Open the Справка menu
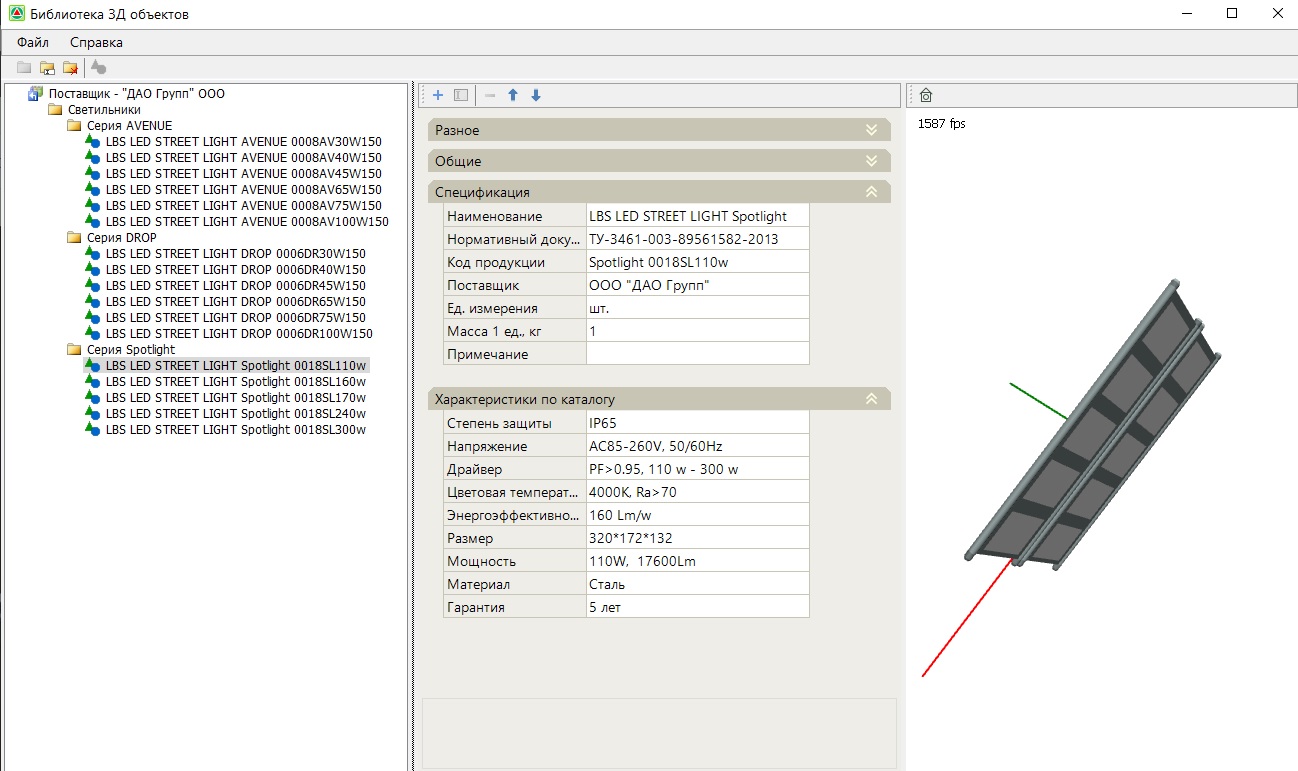Viewport: 1298px width, 771px height. [96, 42]
